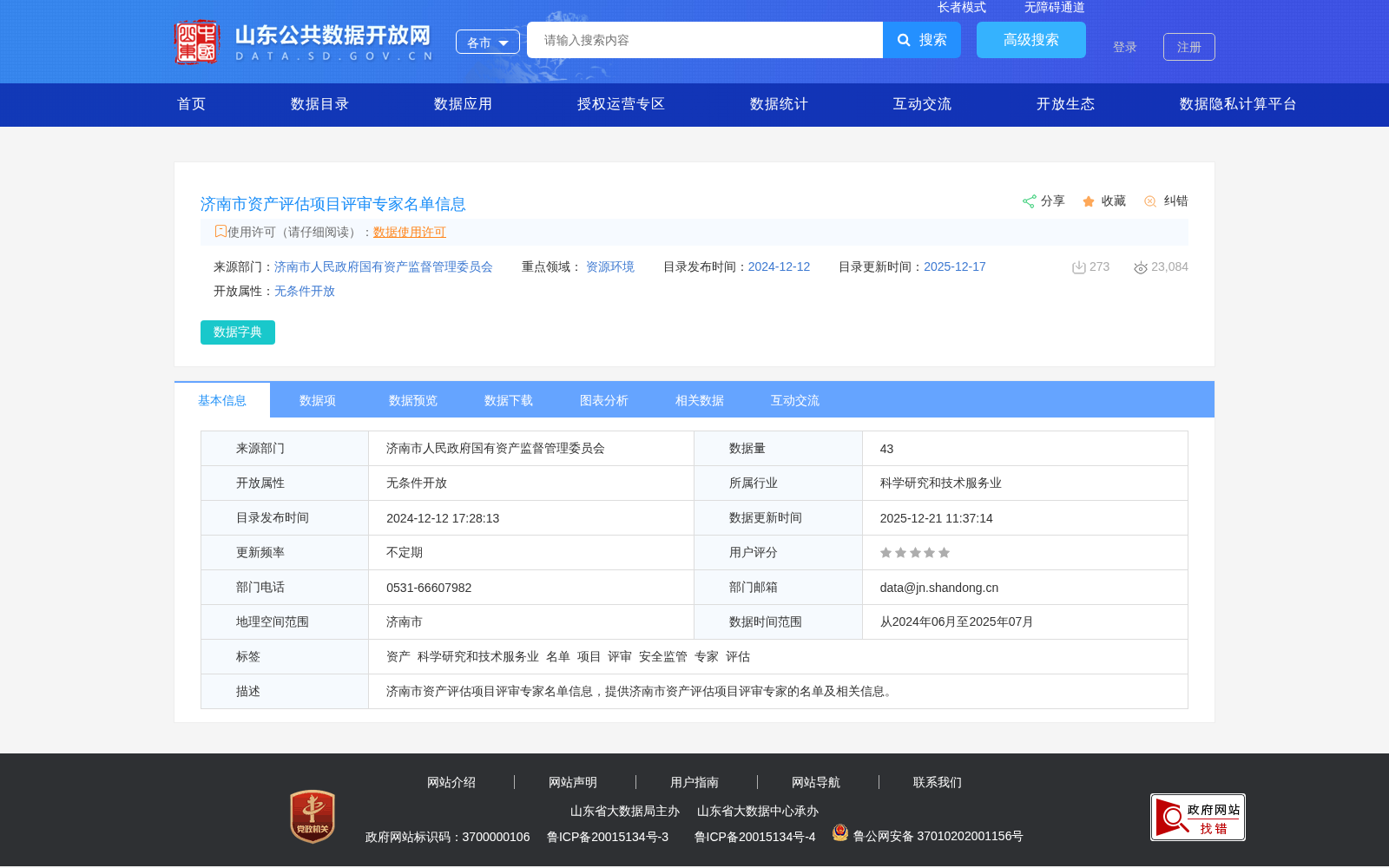Click 鲁ICP备20015134号-3 link
This screenshot has height=868, width=1389.
(608, 838)
